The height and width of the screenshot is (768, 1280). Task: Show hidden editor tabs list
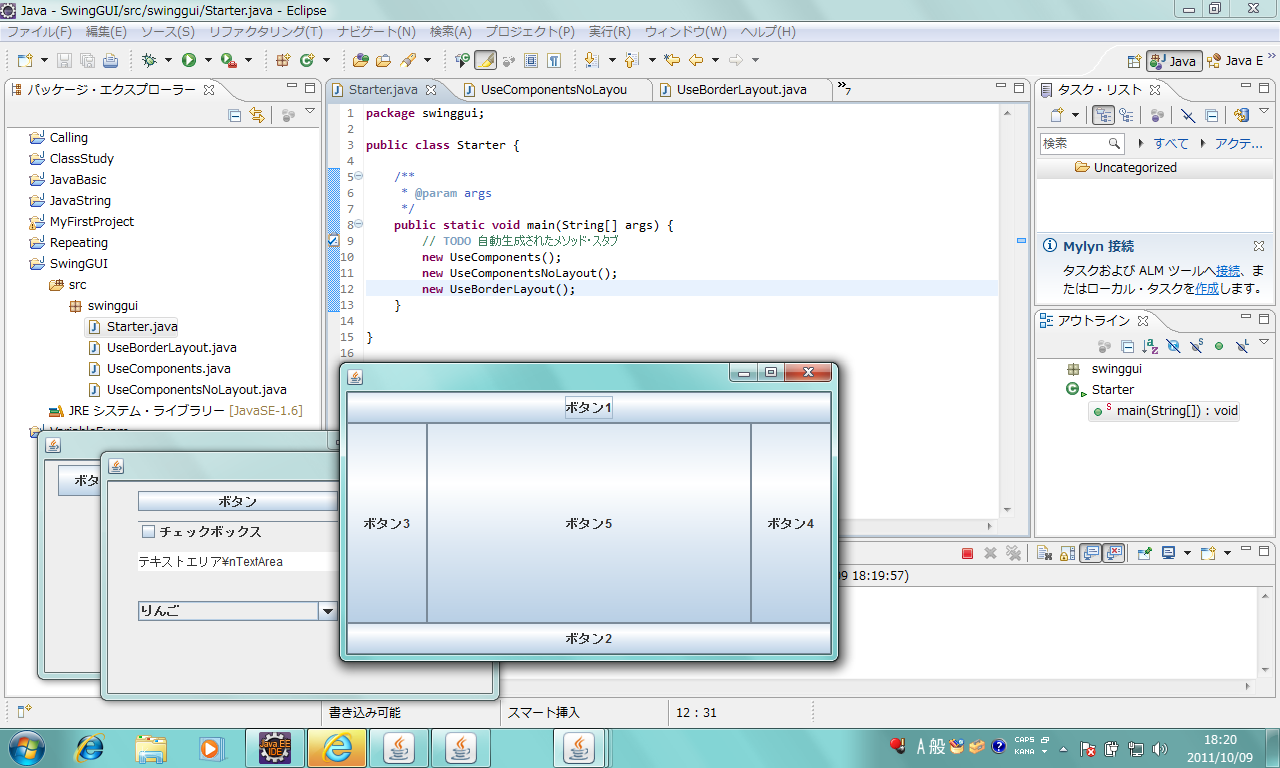[x=844, y=89]
